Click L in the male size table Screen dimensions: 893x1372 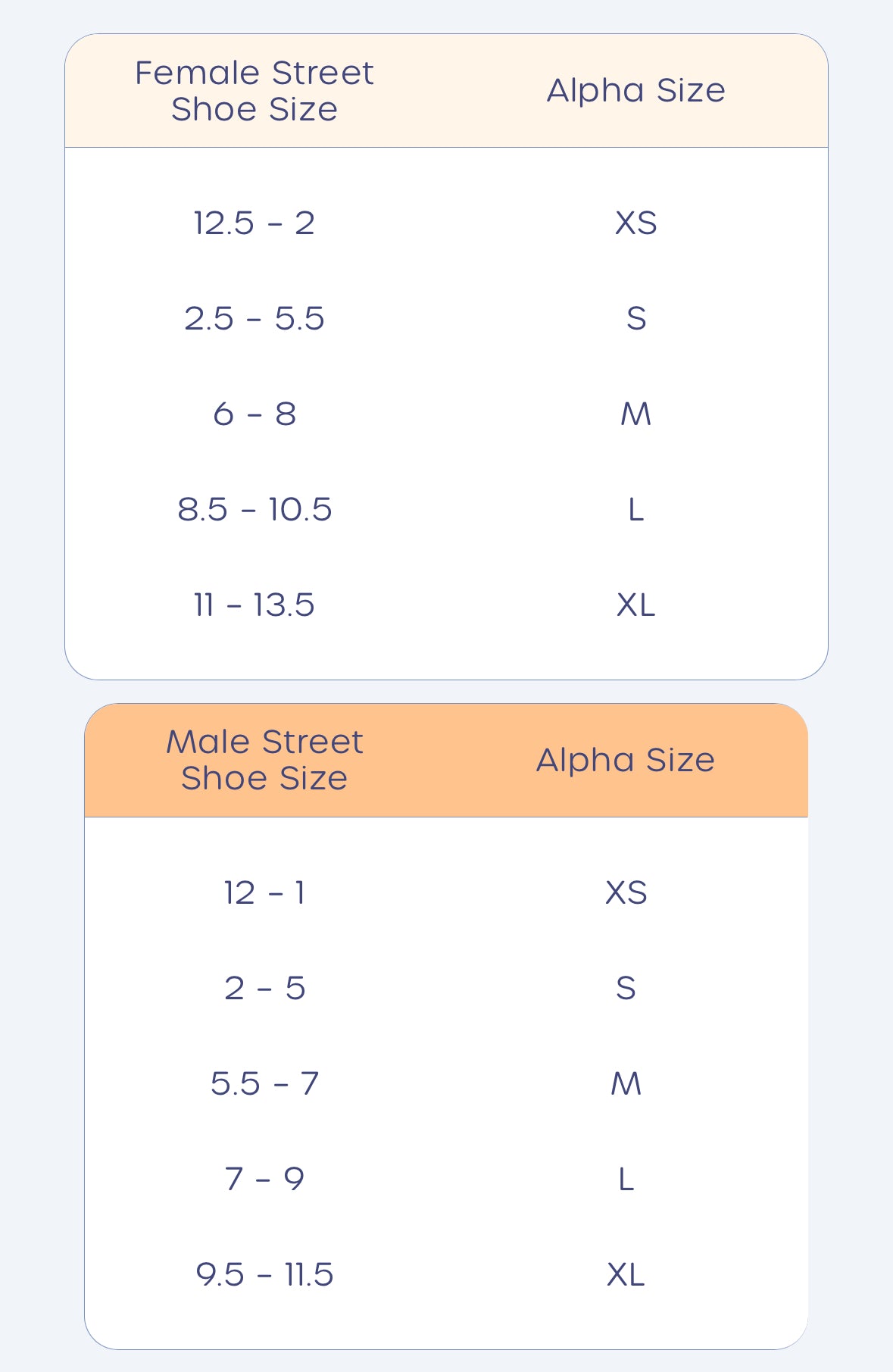pyautogui.click(x=626, y=1179)
